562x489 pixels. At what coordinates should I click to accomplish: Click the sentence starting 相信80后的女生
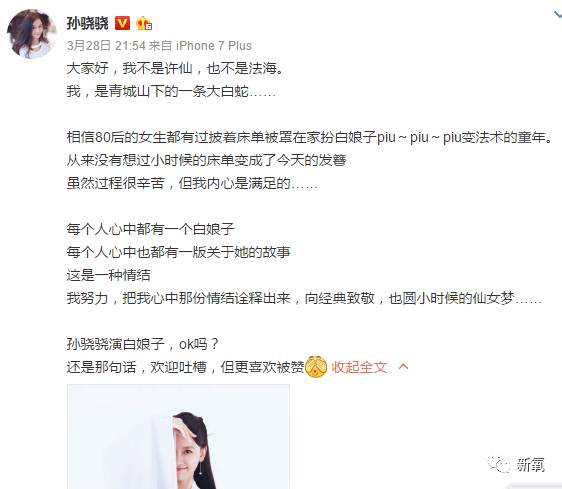[310, 137]
